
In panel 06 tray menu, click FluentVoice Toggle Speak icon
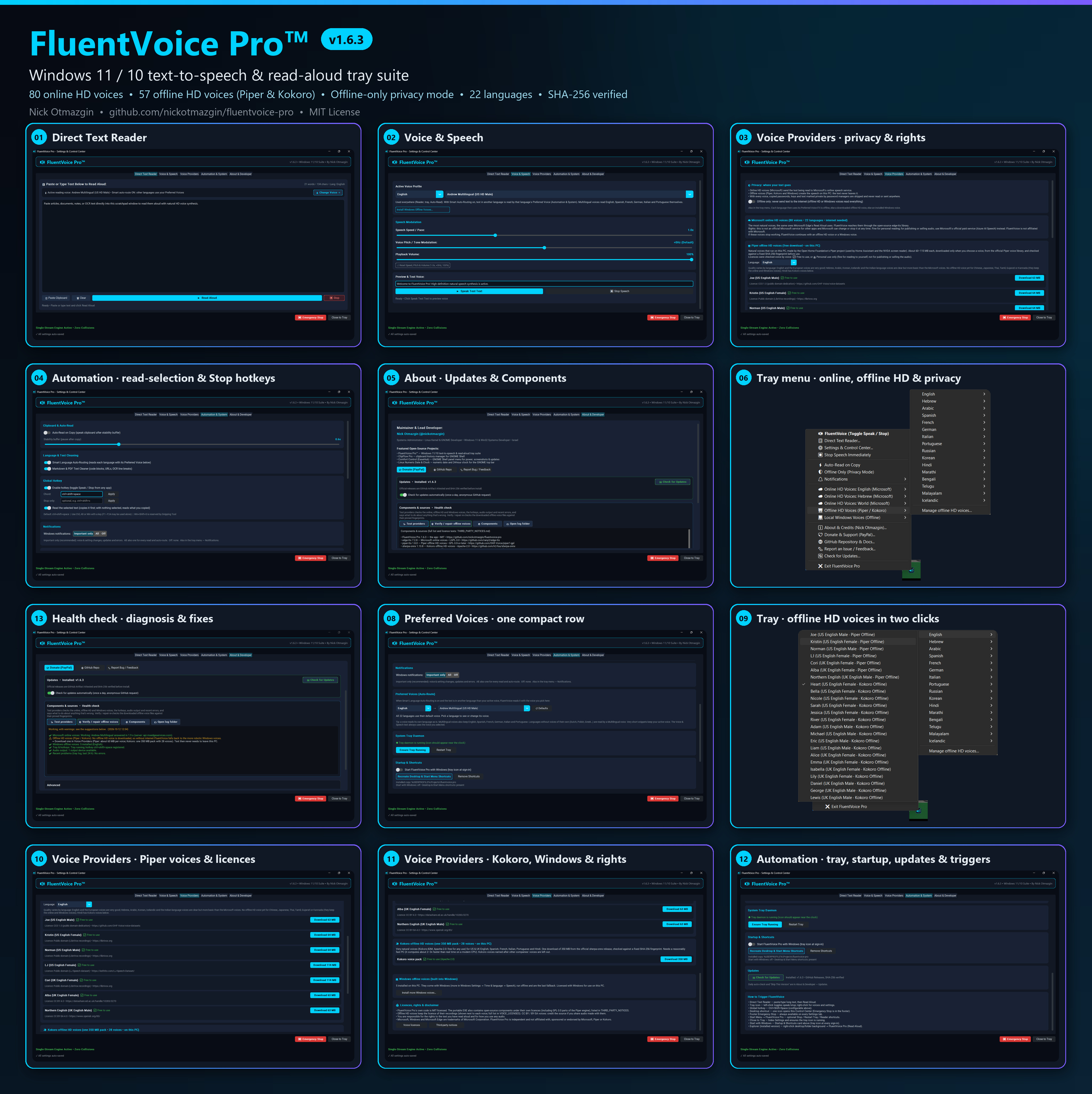coord(820,434)
